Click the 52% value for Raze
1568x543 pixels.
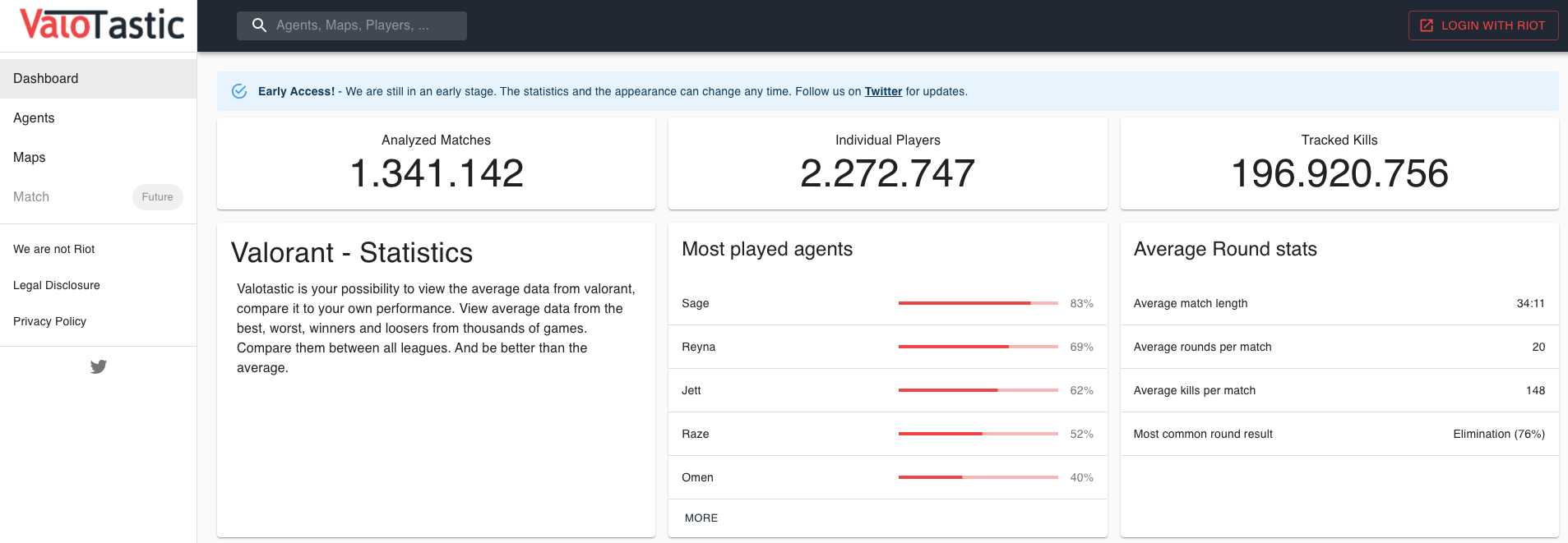[x=1082, y=434]
